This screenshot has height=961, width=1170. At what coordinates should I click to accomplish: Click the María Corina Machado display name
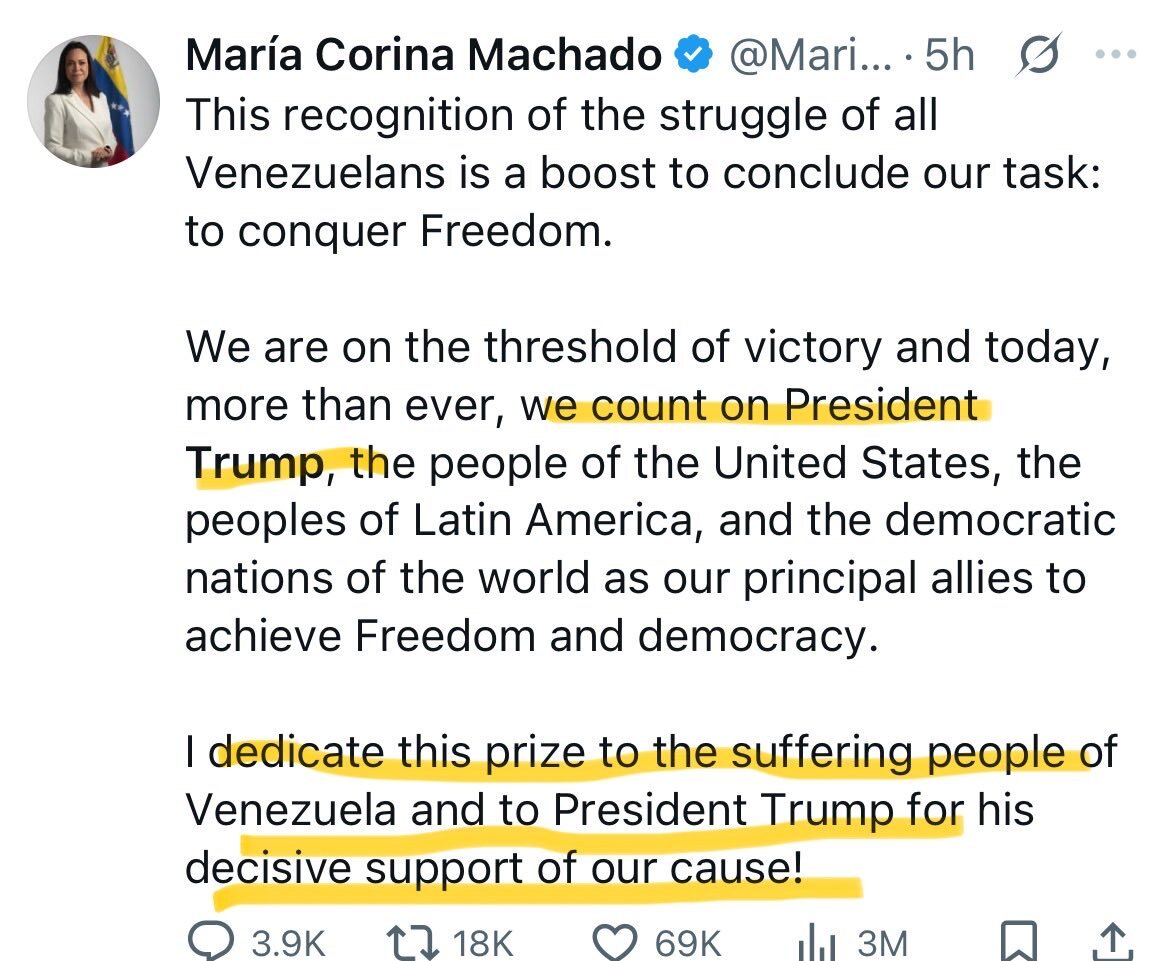click(x=423, y=56)
